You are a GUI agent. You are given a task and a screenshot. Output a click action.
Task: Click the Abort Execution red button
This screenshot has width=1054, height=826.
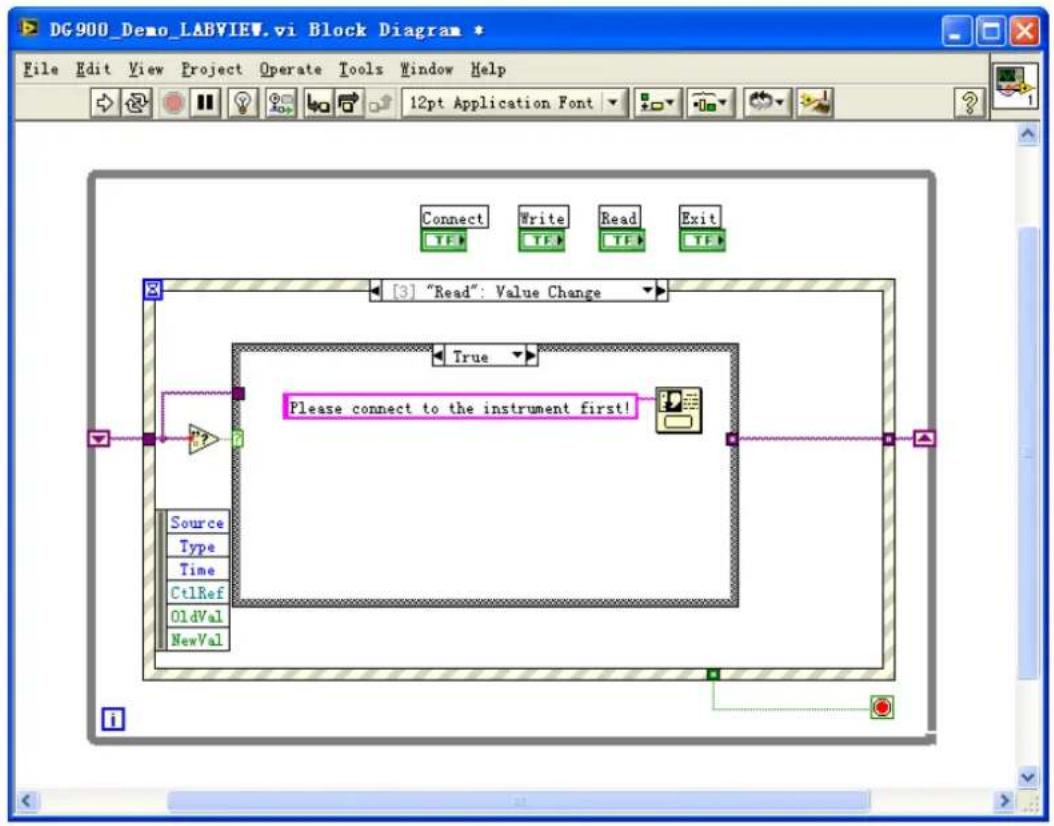click(x=173, y=103)
